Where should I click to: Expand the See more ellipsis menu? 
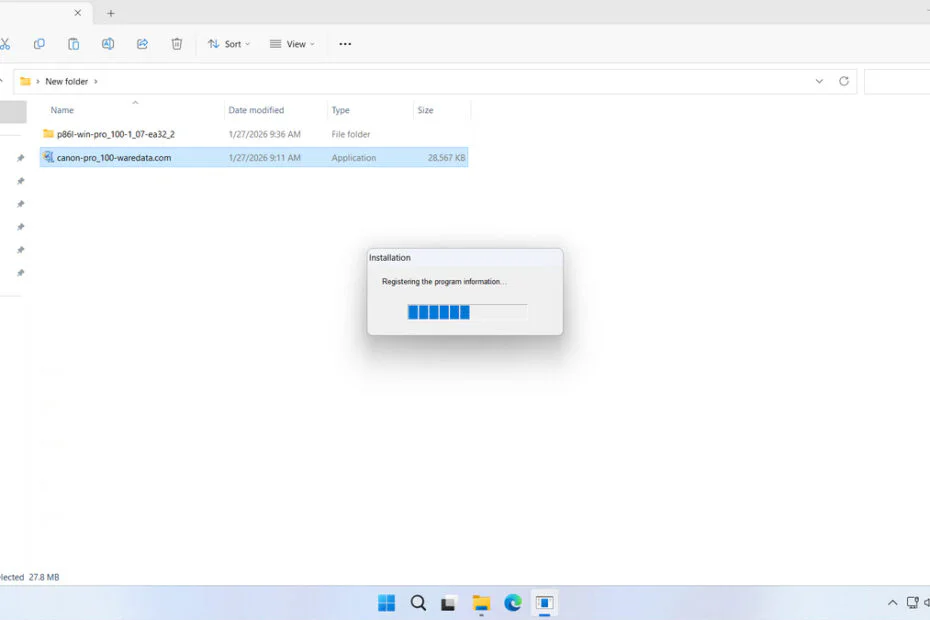(345, 44)
